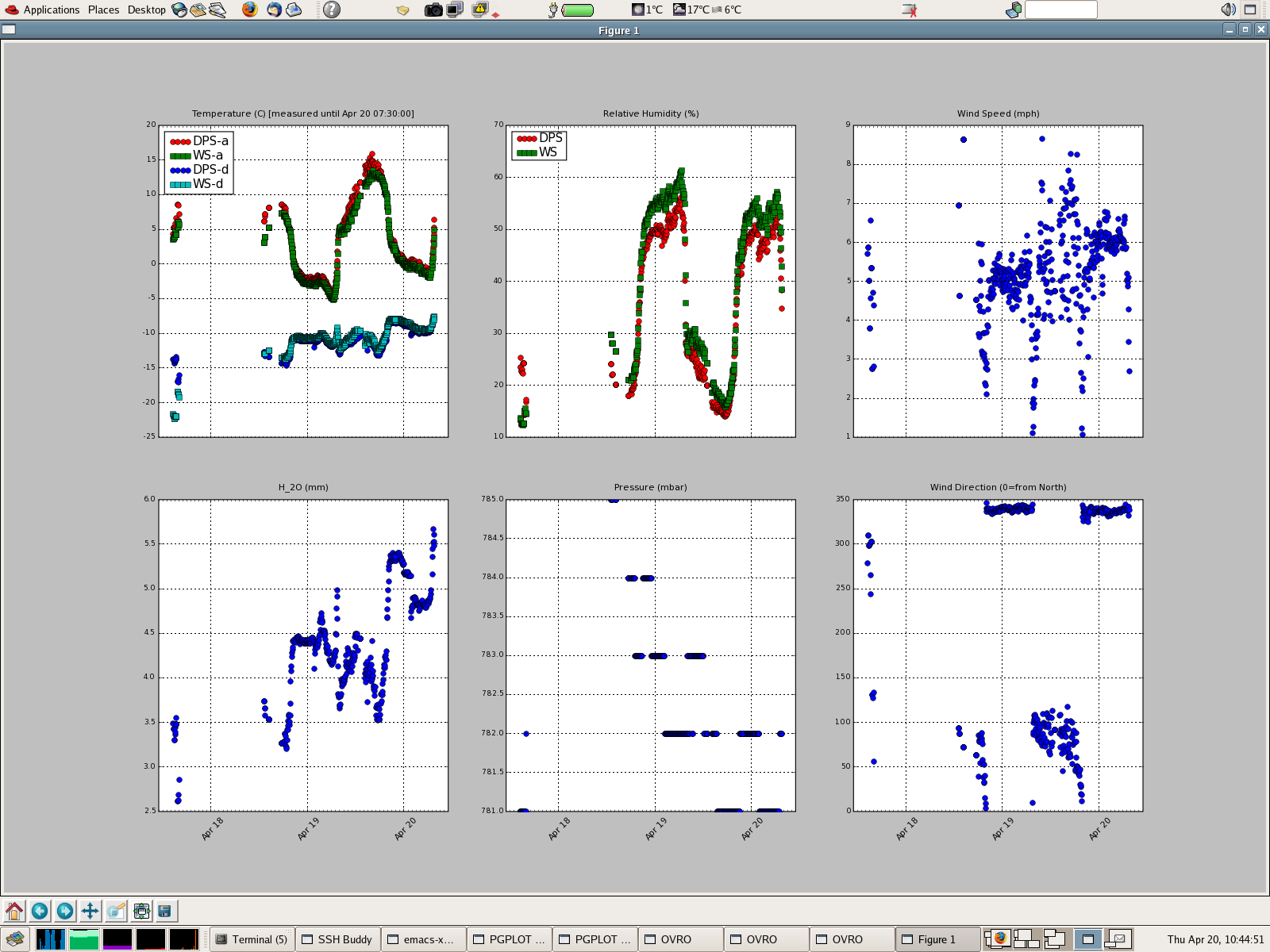Screen dimensions: 1270x952
Task: Expand the Desktop menu
Action: click(147, 10)
